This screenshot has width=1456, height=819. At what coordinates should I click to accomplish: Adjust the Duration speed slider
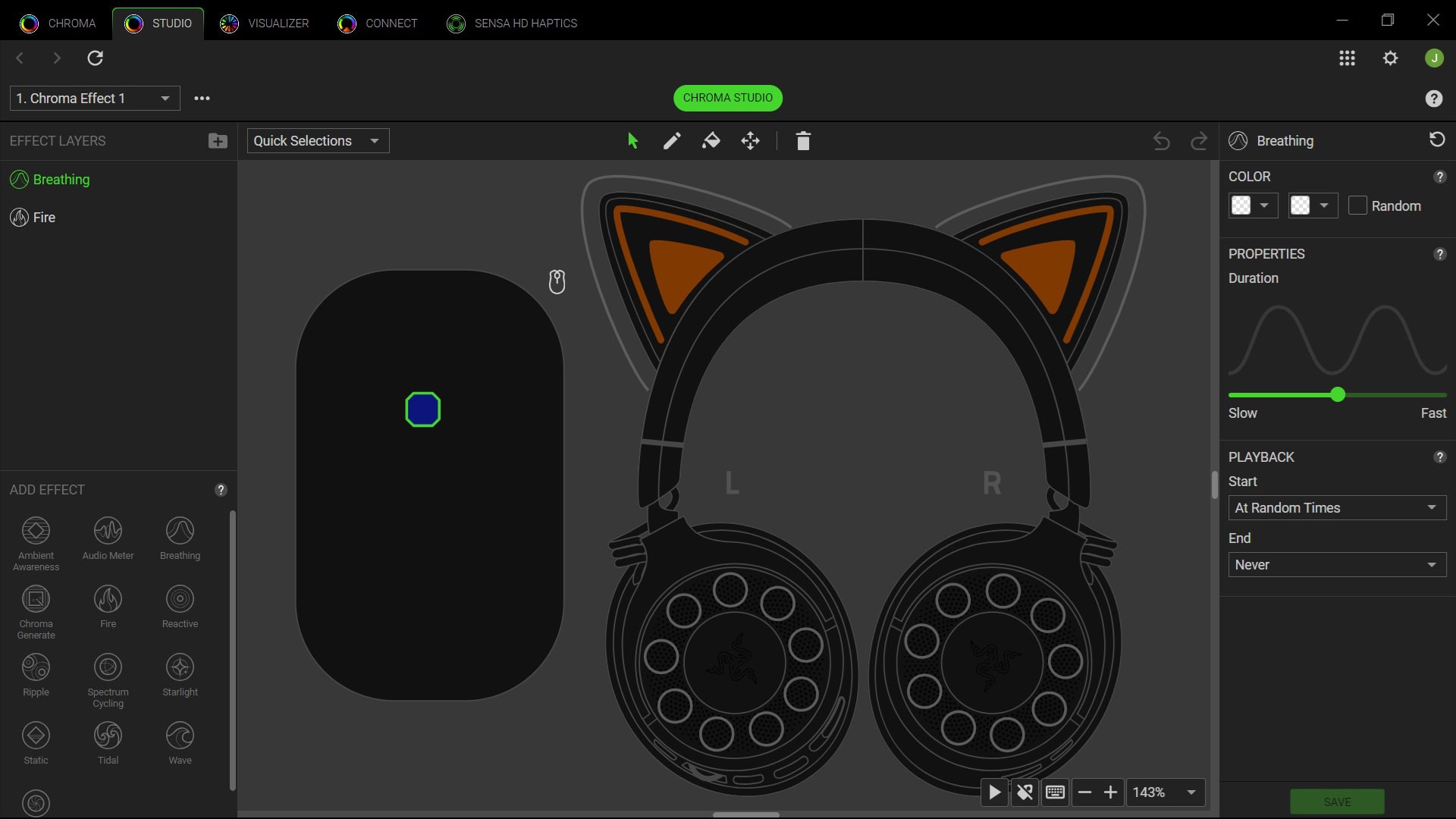click(1337, 394)
